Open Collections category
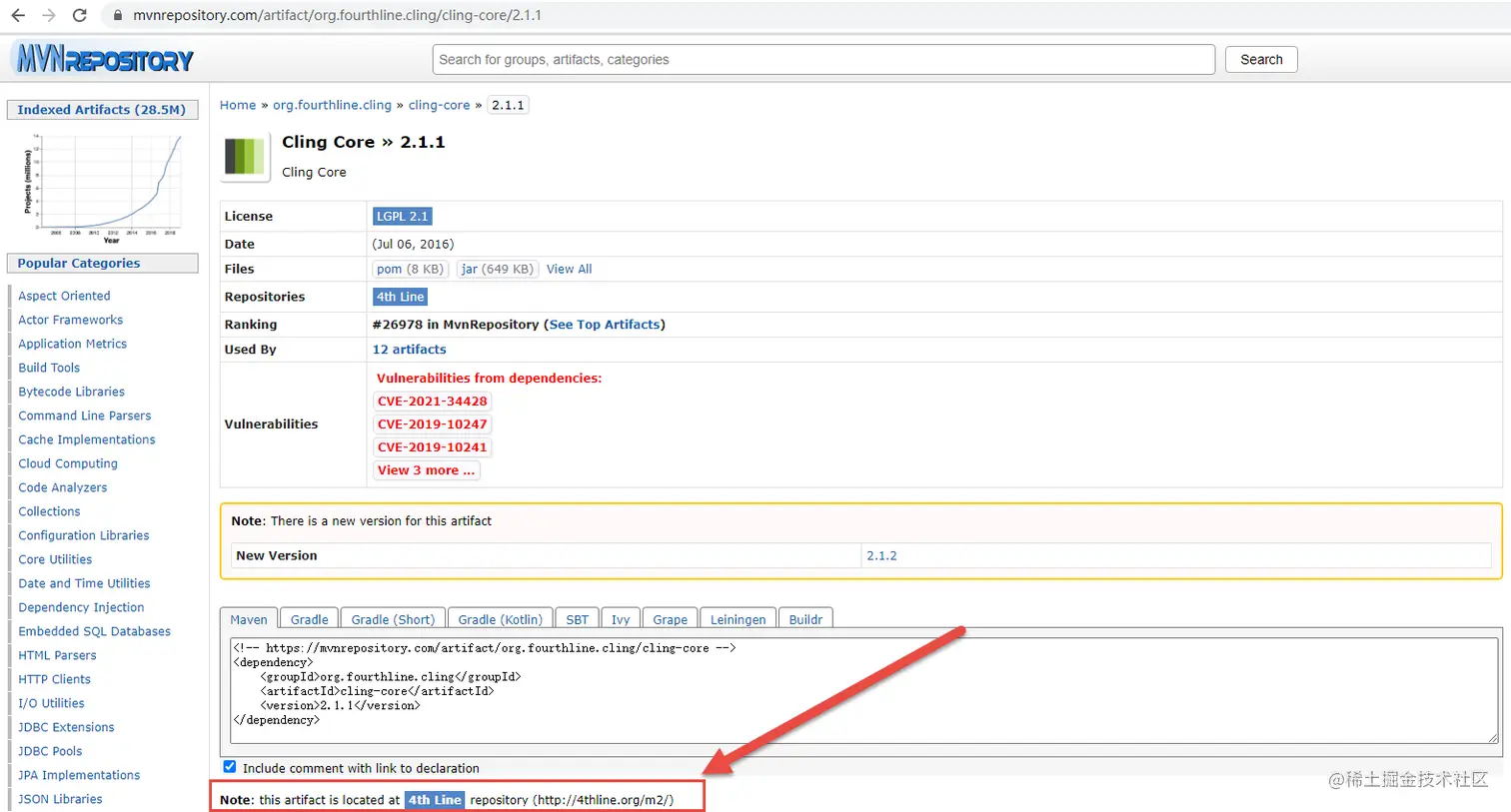This screenshot has width=1511, height=812. pos(49,511)
